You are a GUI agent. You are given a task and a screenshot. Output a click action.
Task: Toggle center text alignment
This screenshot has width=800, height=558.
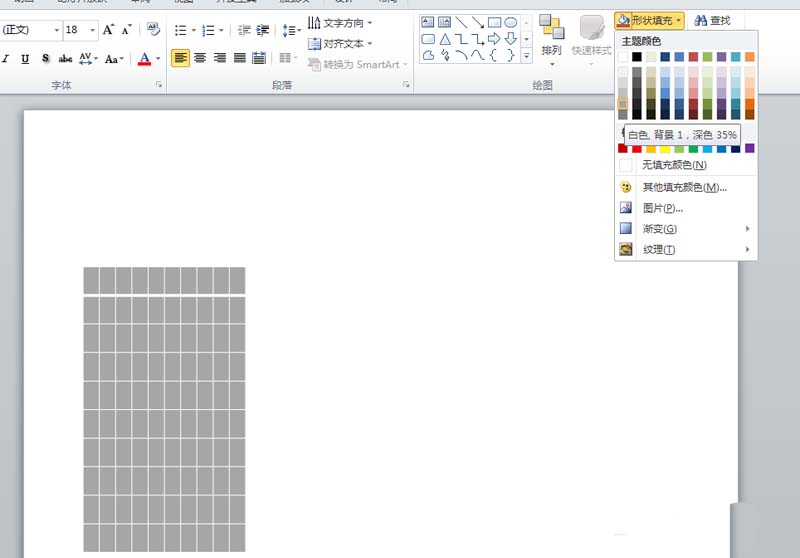pyautogui.click(x=200, y=58)
